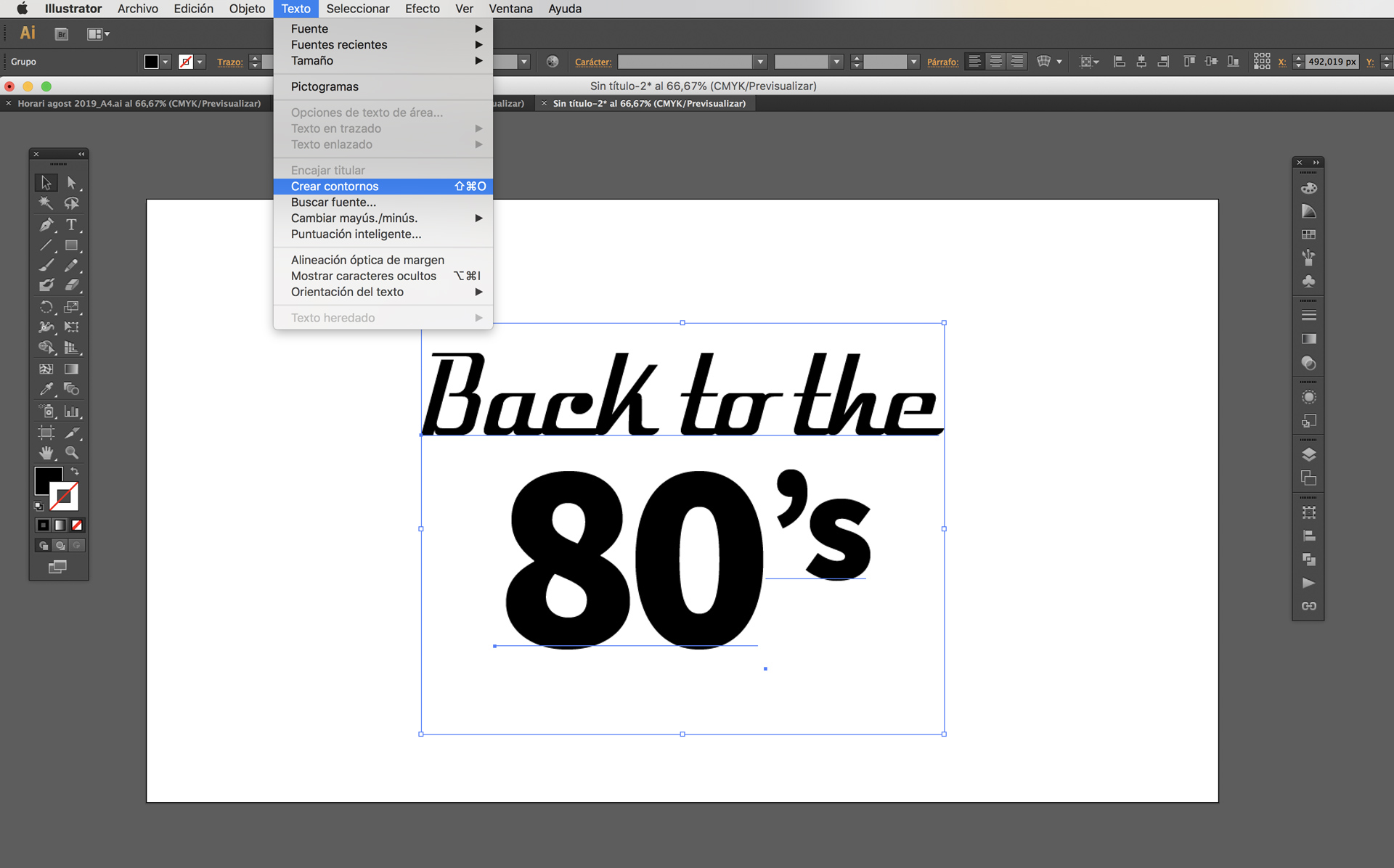
Task: Open the Ventana menu
Action: [510, 9]
